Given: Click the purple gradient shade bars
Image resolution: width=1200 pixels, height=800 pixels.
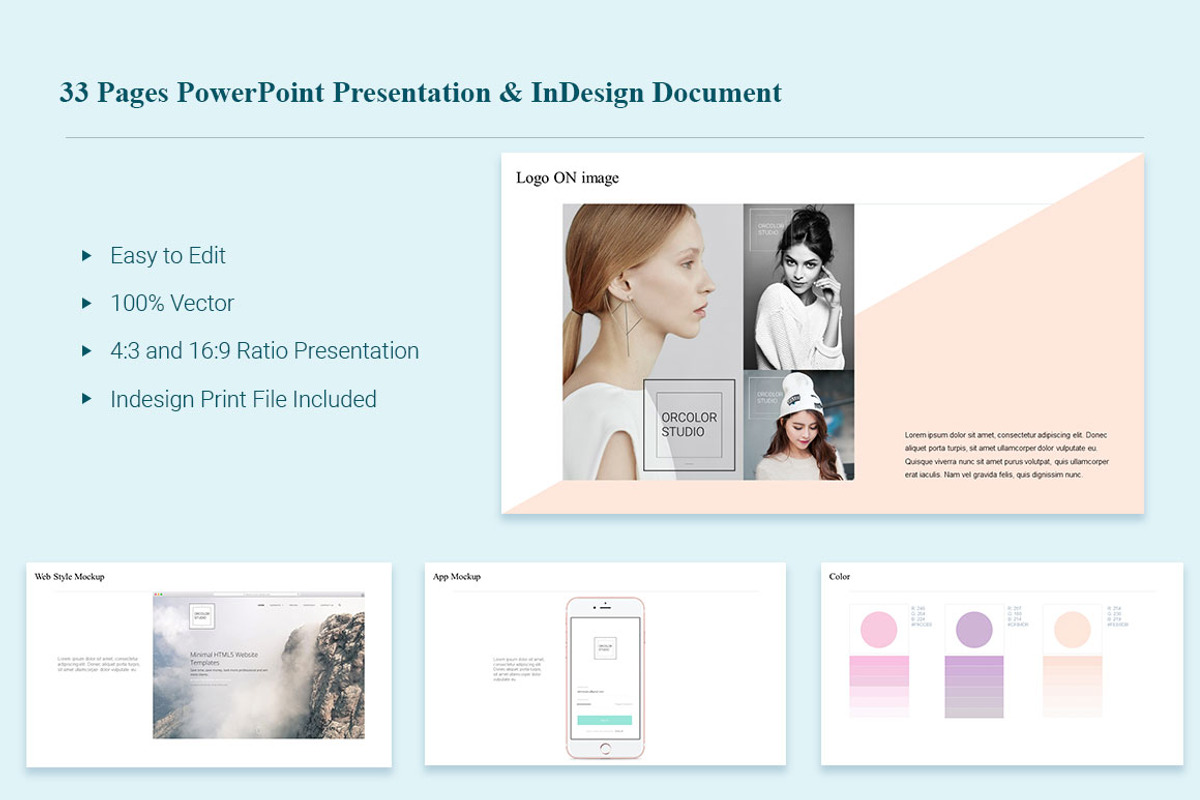Looking at the screenshot, I should pos(974,686).
